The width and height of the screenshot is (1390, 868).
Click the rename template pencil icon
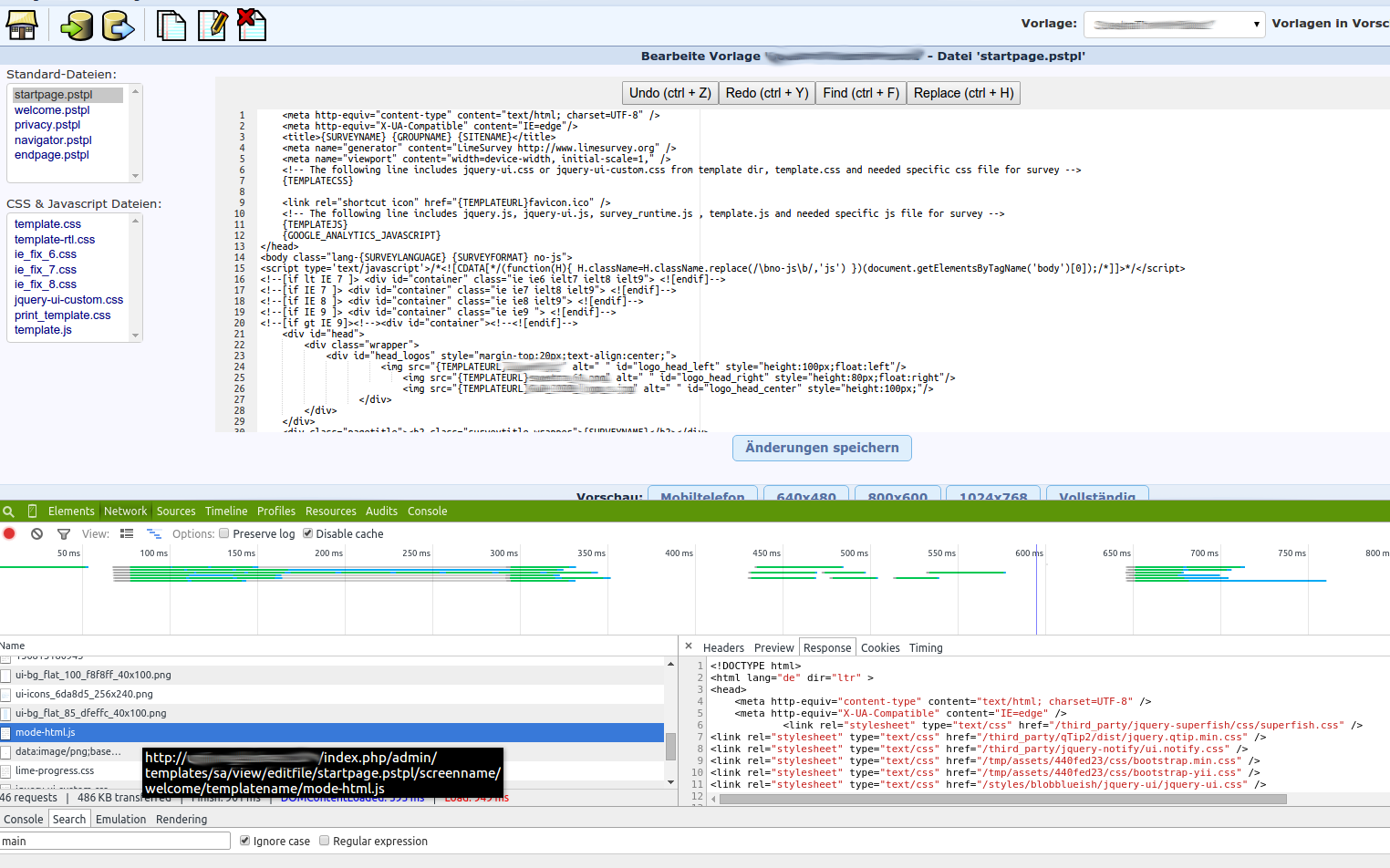(x=213, y=25)
